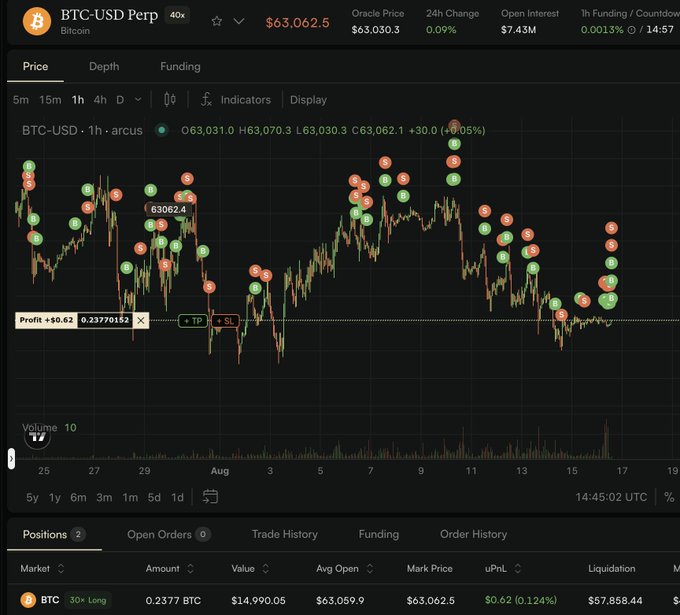680x615 pixels.
Task: Set chart range to 1d
Action: (177, 497)
